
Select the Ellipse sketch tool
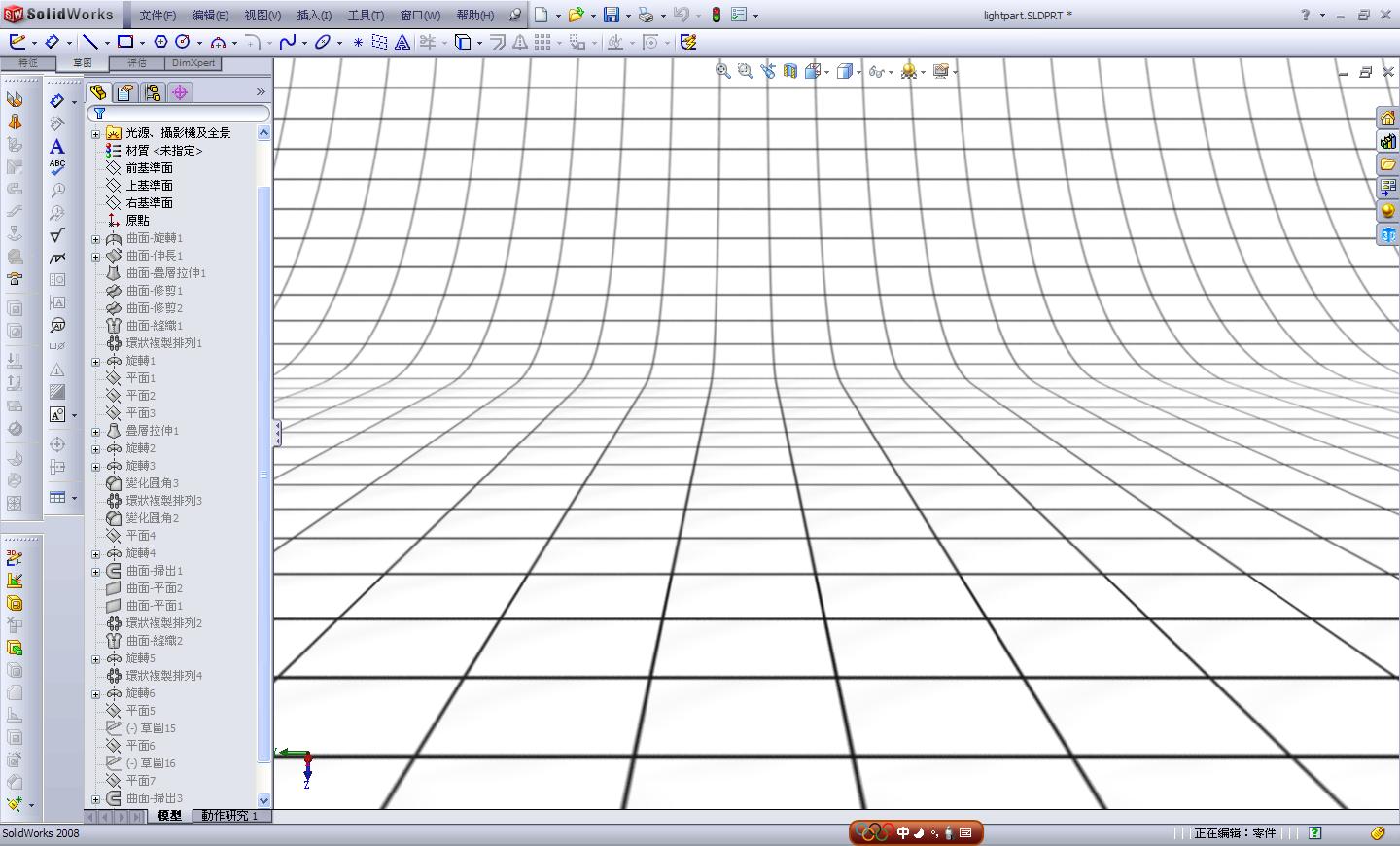coord(323,42)
